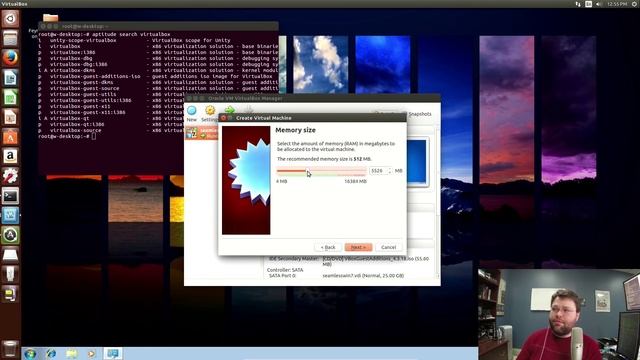Click Back button in wizard
The width and height of the screenshot is (640, 360).
tap(328, 247)
